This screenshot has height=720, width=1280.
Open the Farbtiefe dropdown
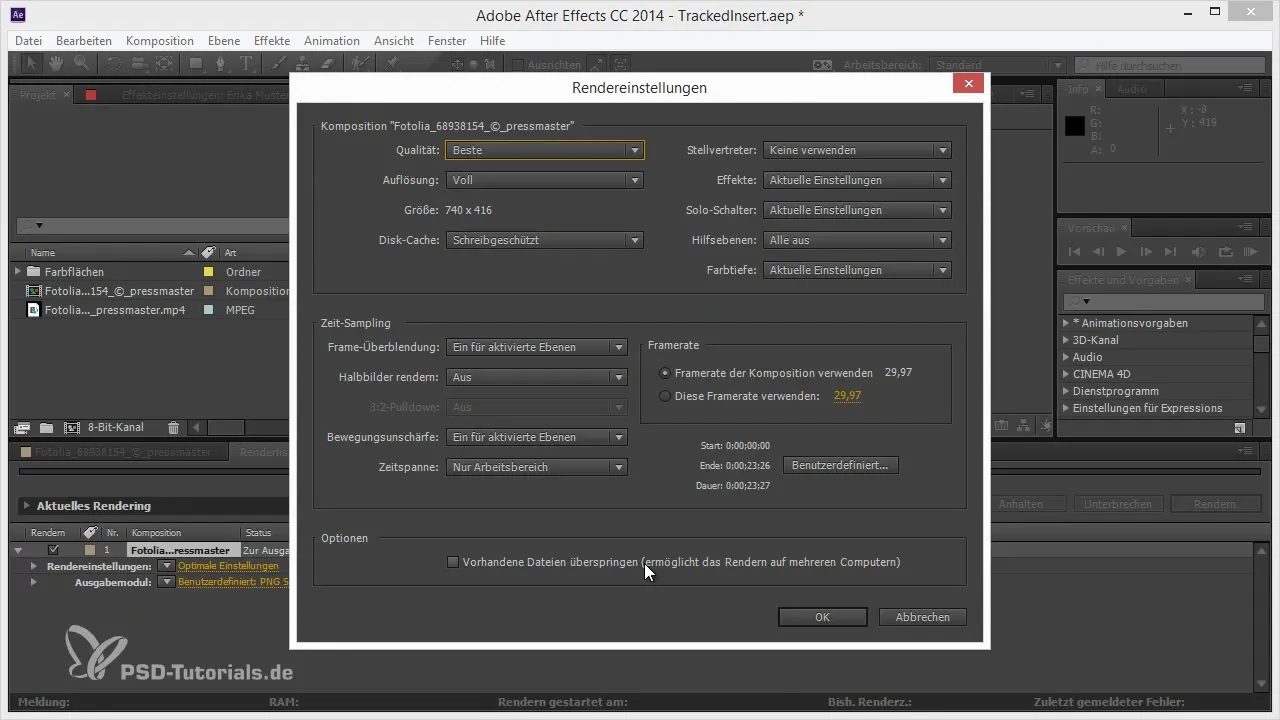(857, 270)
